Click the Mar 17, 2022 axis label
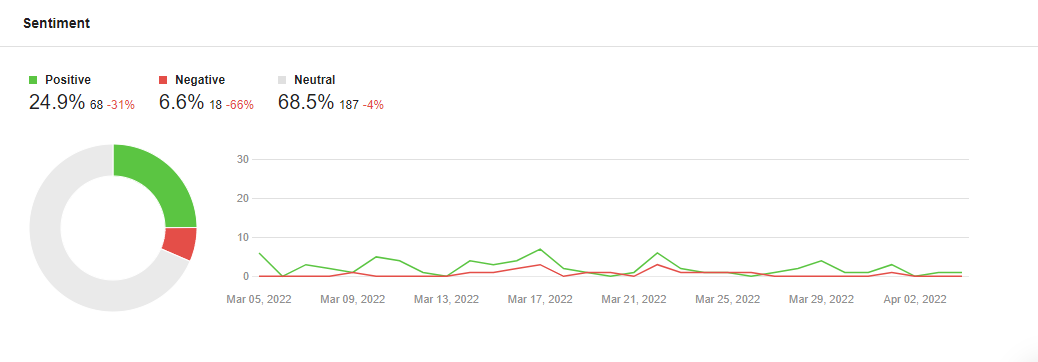Image resolution: width=1038 pixels, height=362 pixels. (540, 299)
